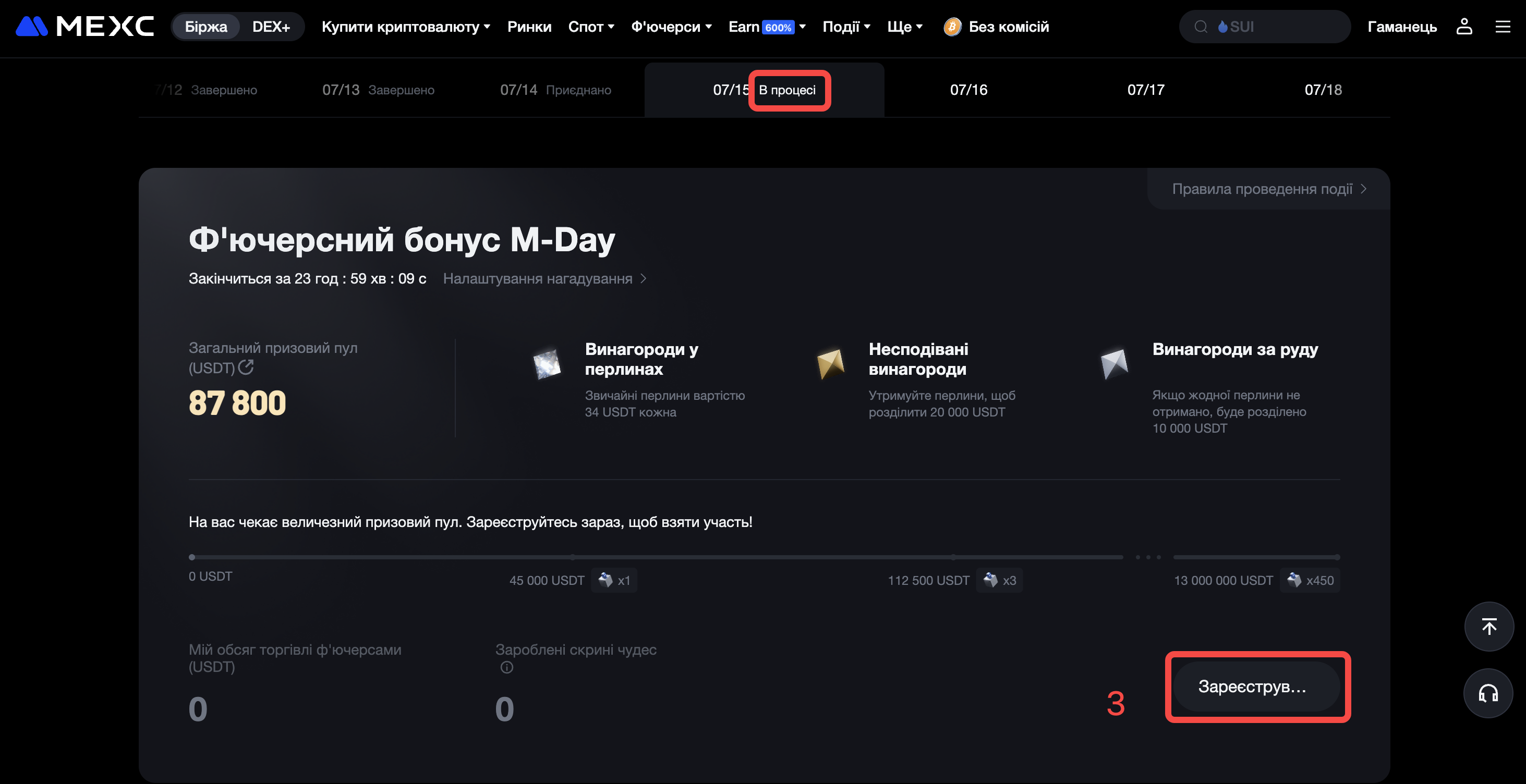Select the 07/17 date tab

point(1146,90)
